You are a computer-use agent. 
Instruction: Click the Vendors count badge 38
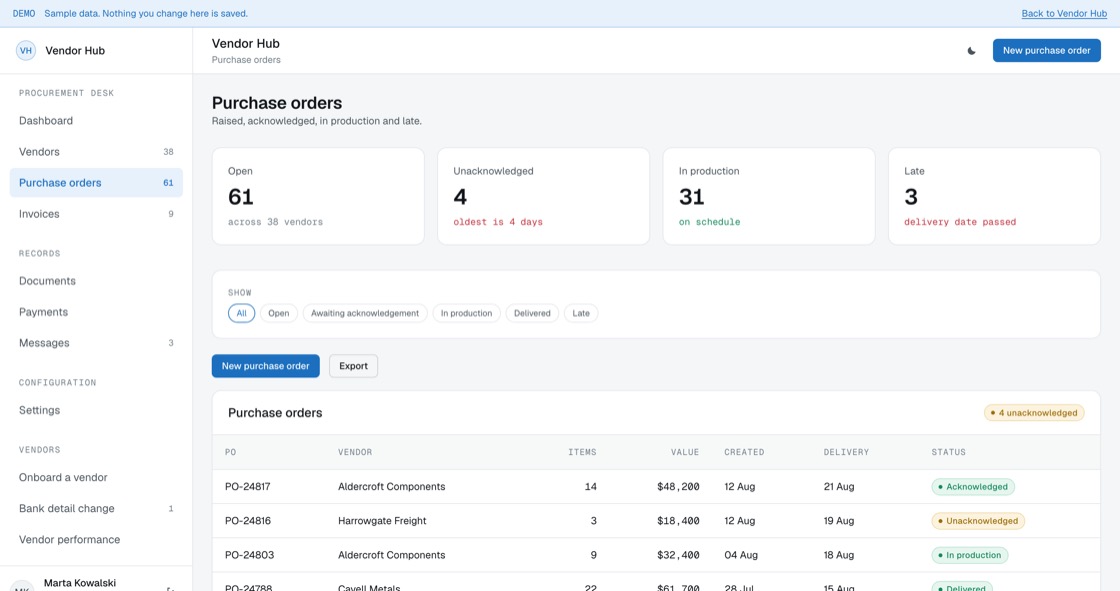pos(169,152)
